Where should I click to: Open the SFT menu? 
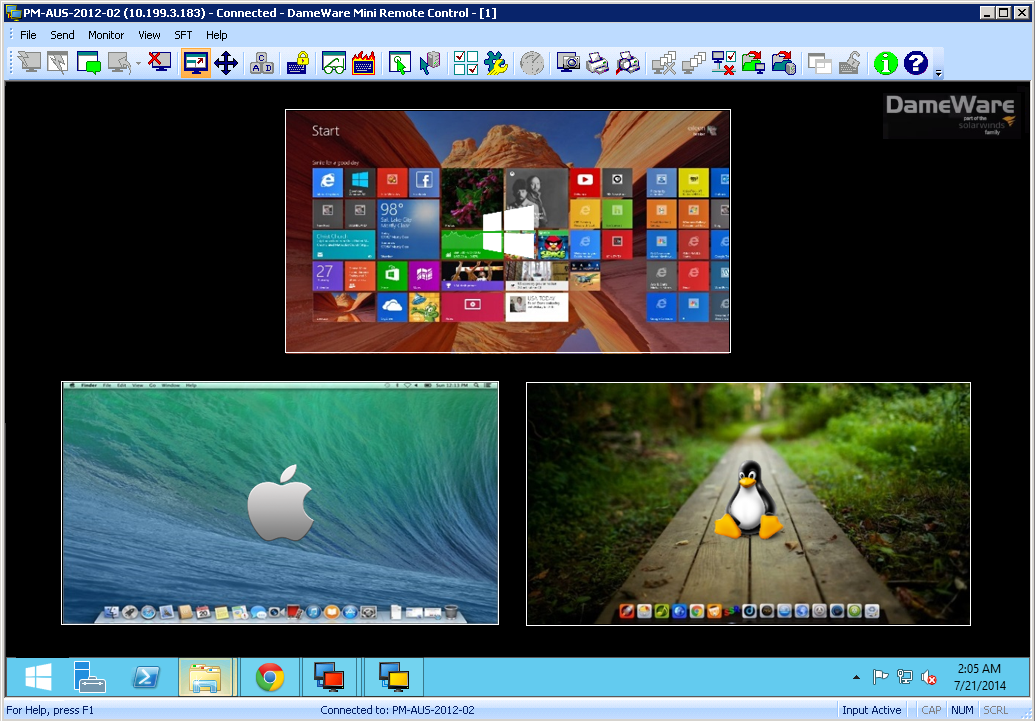(184, 35)
